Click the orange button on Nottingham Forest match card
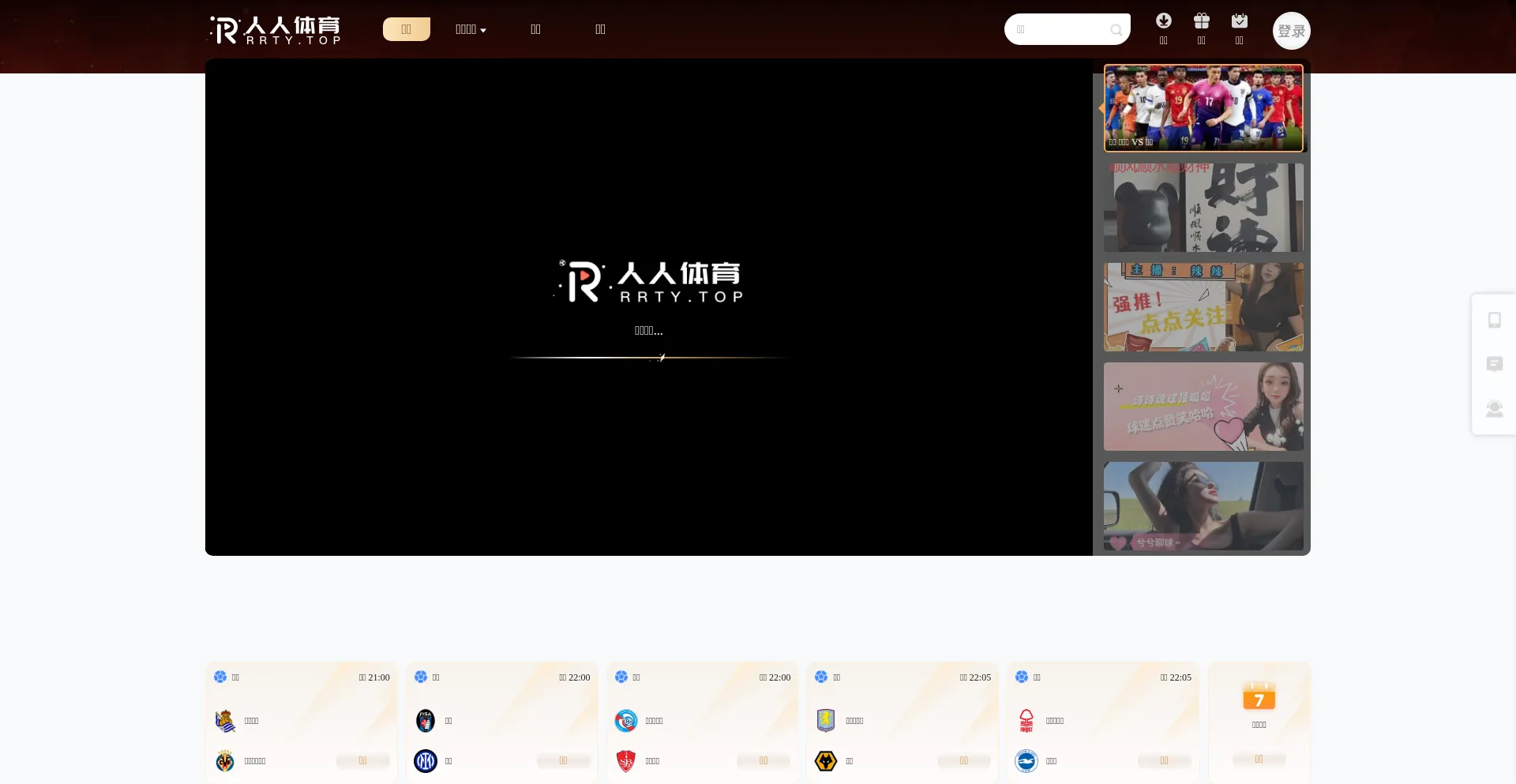The image size is (1516, 784). [1164, 761]
